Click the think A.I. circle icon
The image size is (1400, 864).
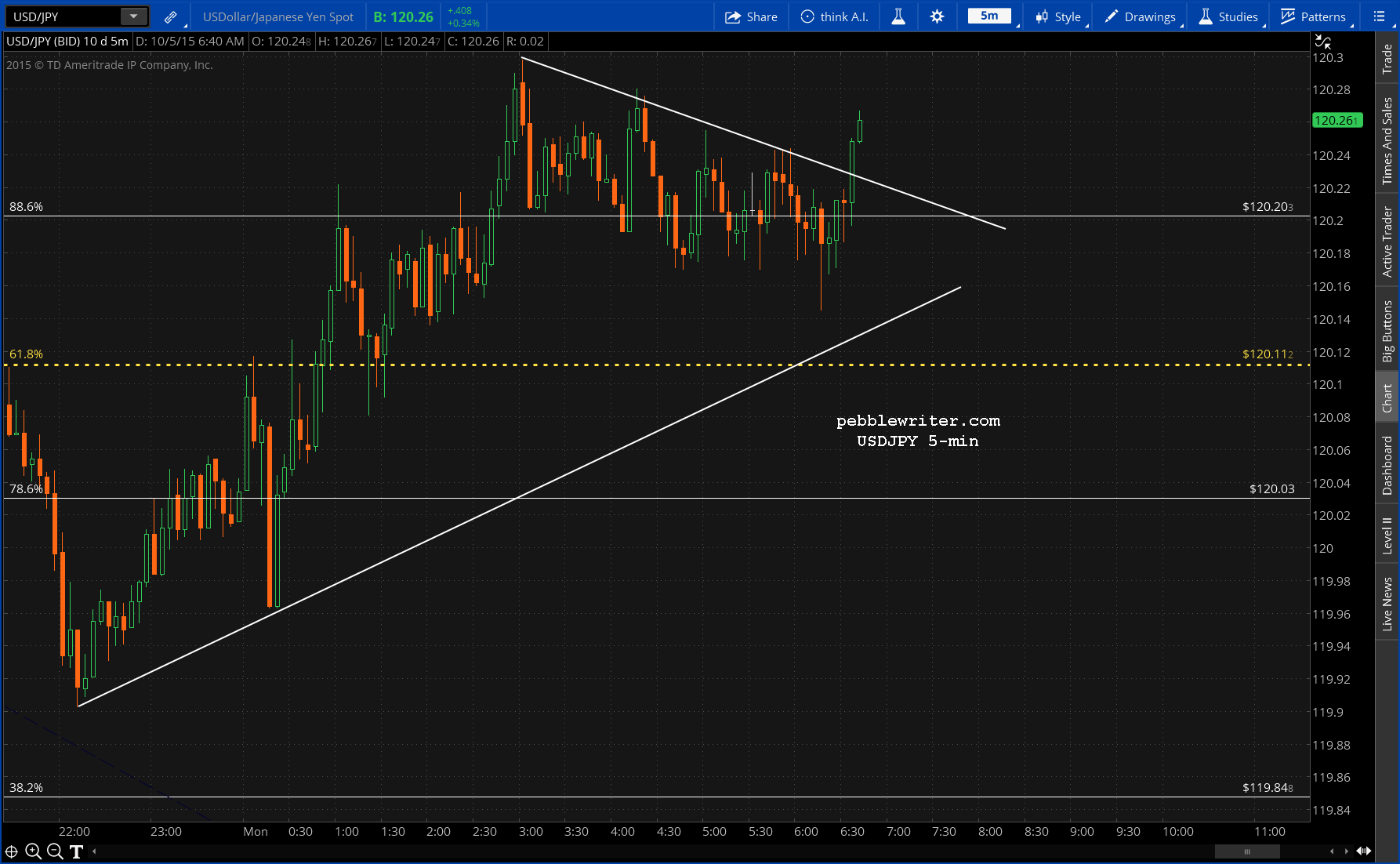tap(807, 16)
